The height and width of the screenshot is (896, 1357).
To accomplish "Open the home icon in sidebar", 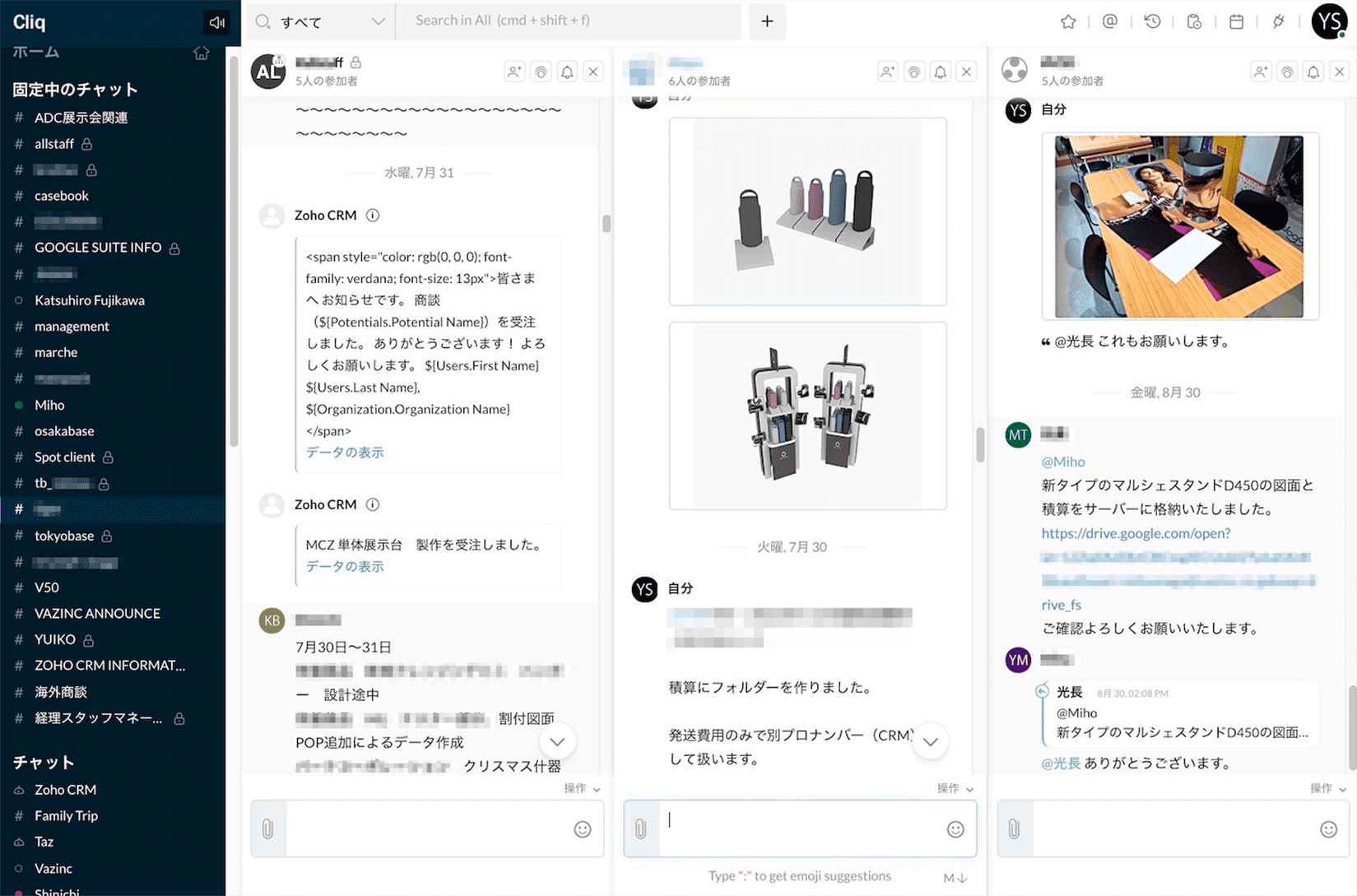I will tap(202, 53).
